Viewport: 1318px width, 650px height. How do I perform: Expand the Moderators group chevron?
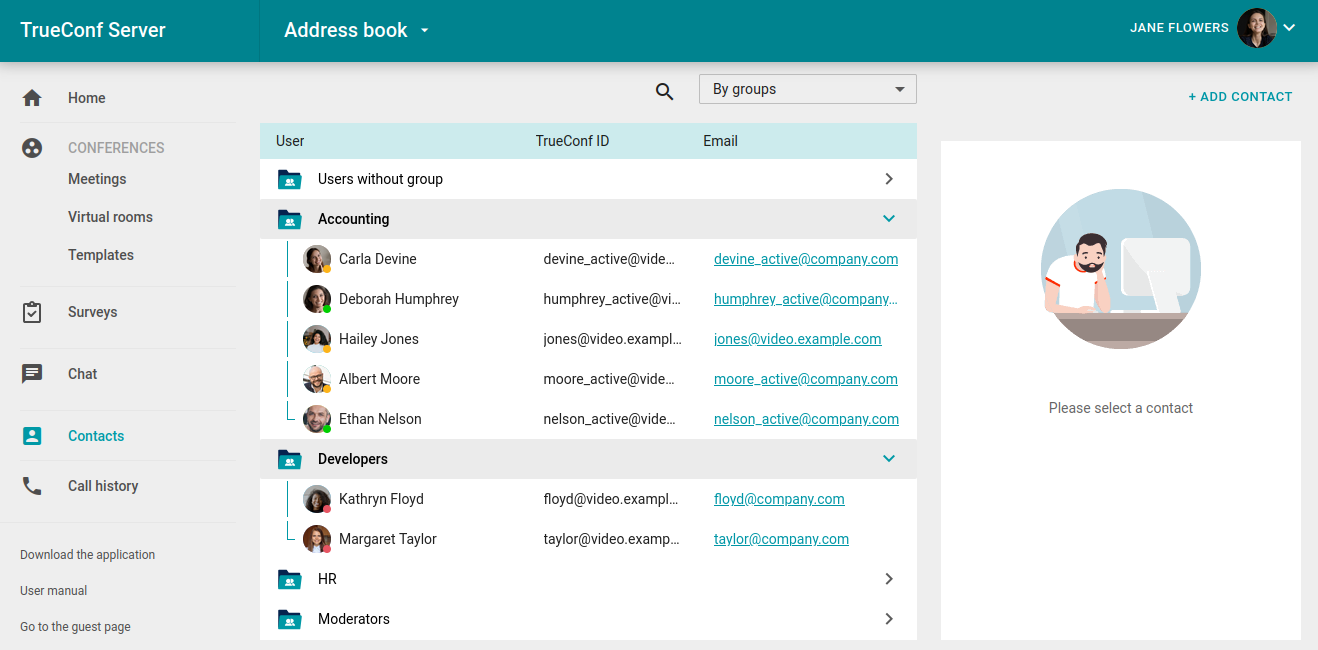[888, 619]
